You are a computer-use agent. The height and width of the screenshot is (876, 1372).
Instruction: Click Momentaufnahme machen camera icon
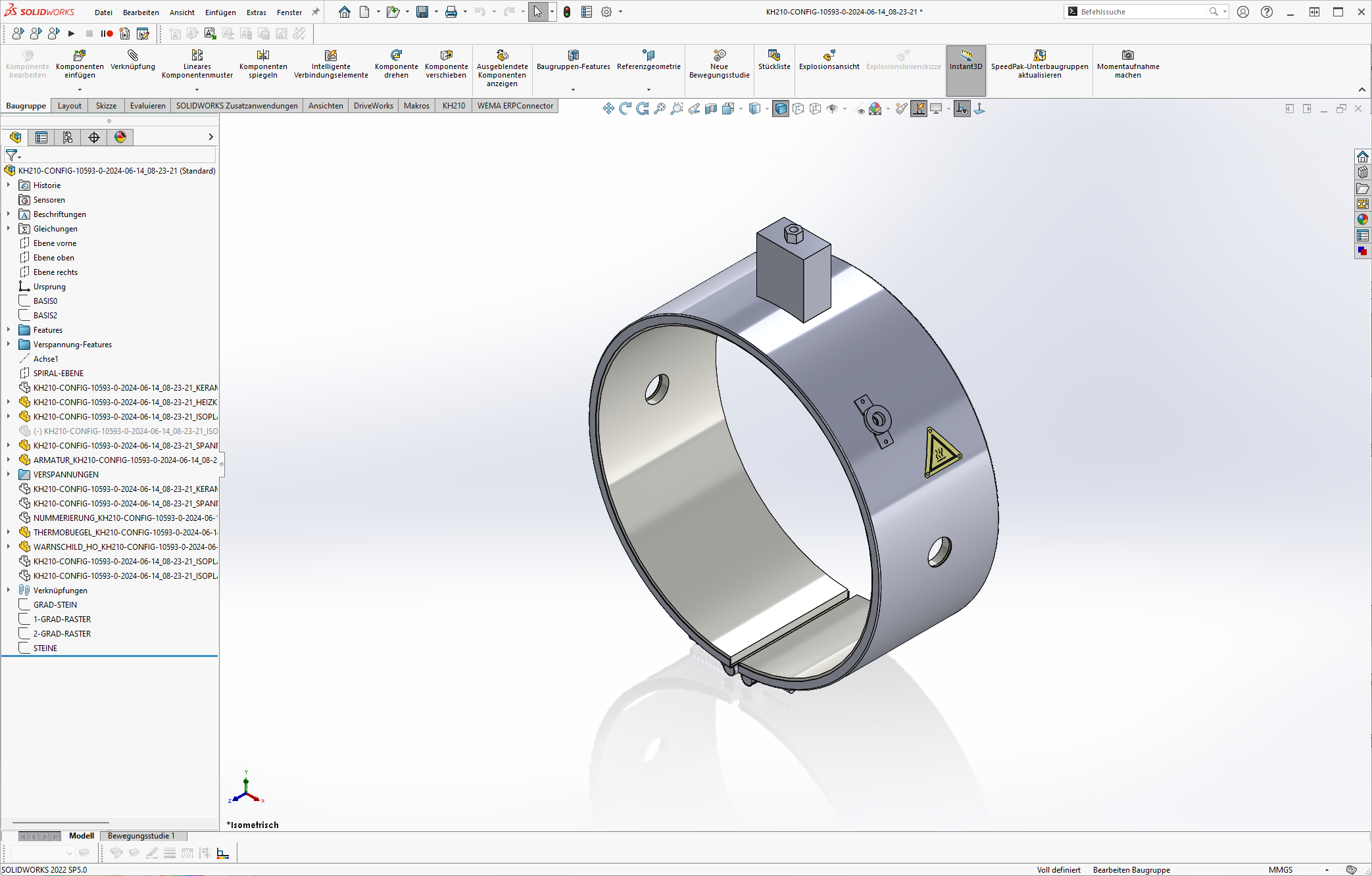pyautogui.click(x=1127, y=55)
